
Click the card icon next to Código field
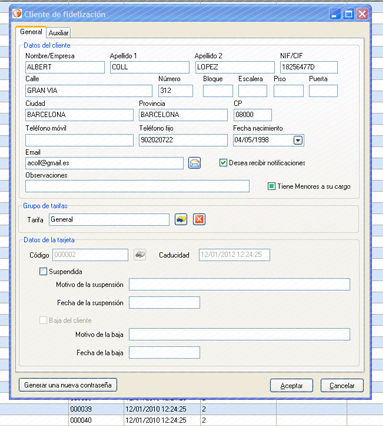coord(140,255)
